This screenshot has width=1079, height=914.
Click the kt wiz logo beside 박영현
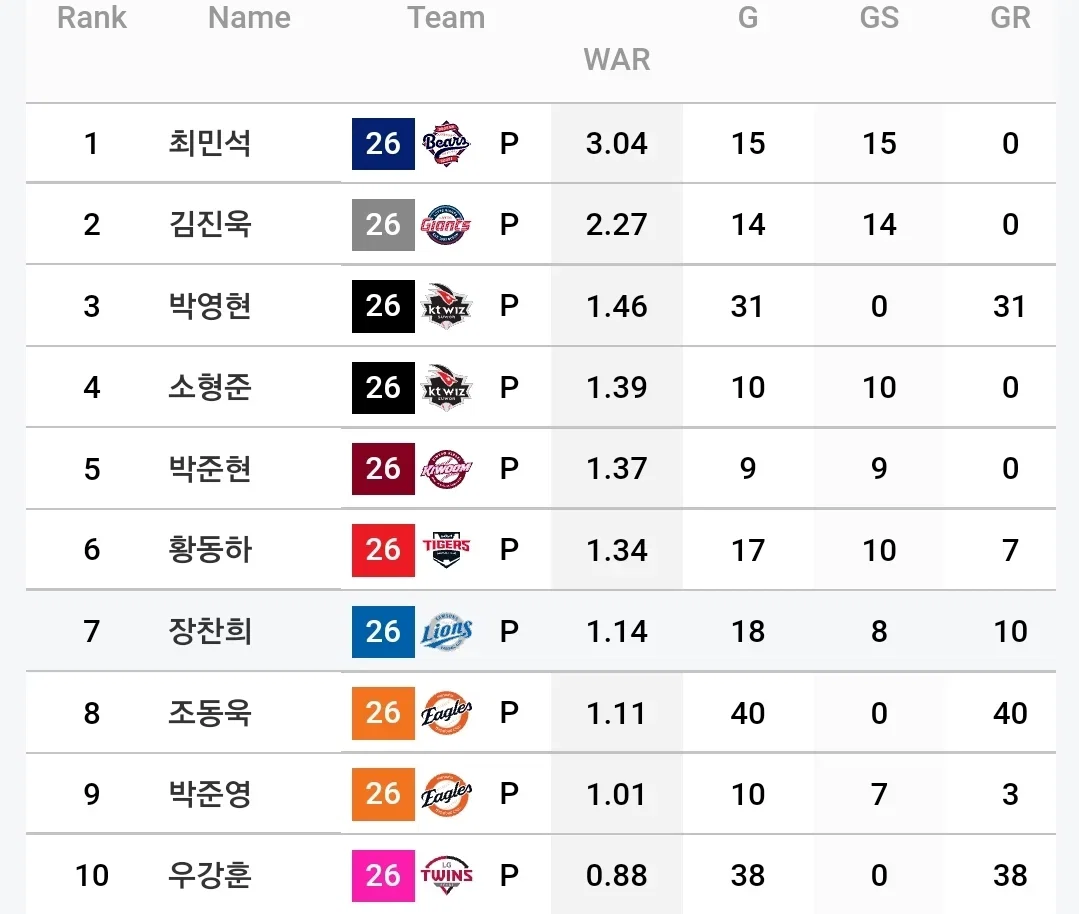(x=446, y=306)
